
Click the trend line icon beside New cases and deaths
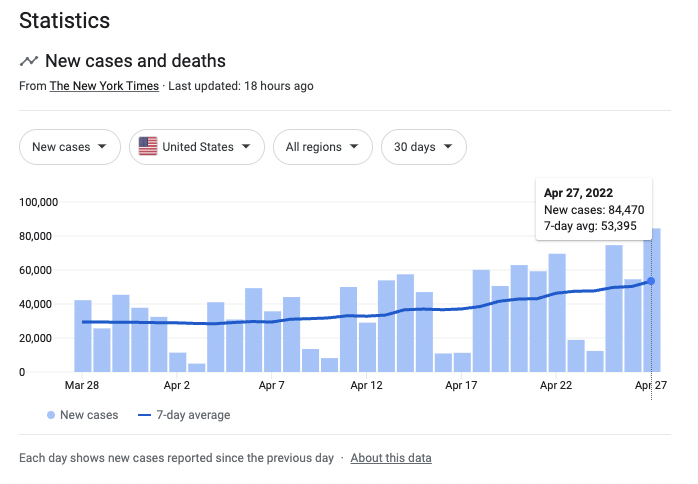[29, 61]
